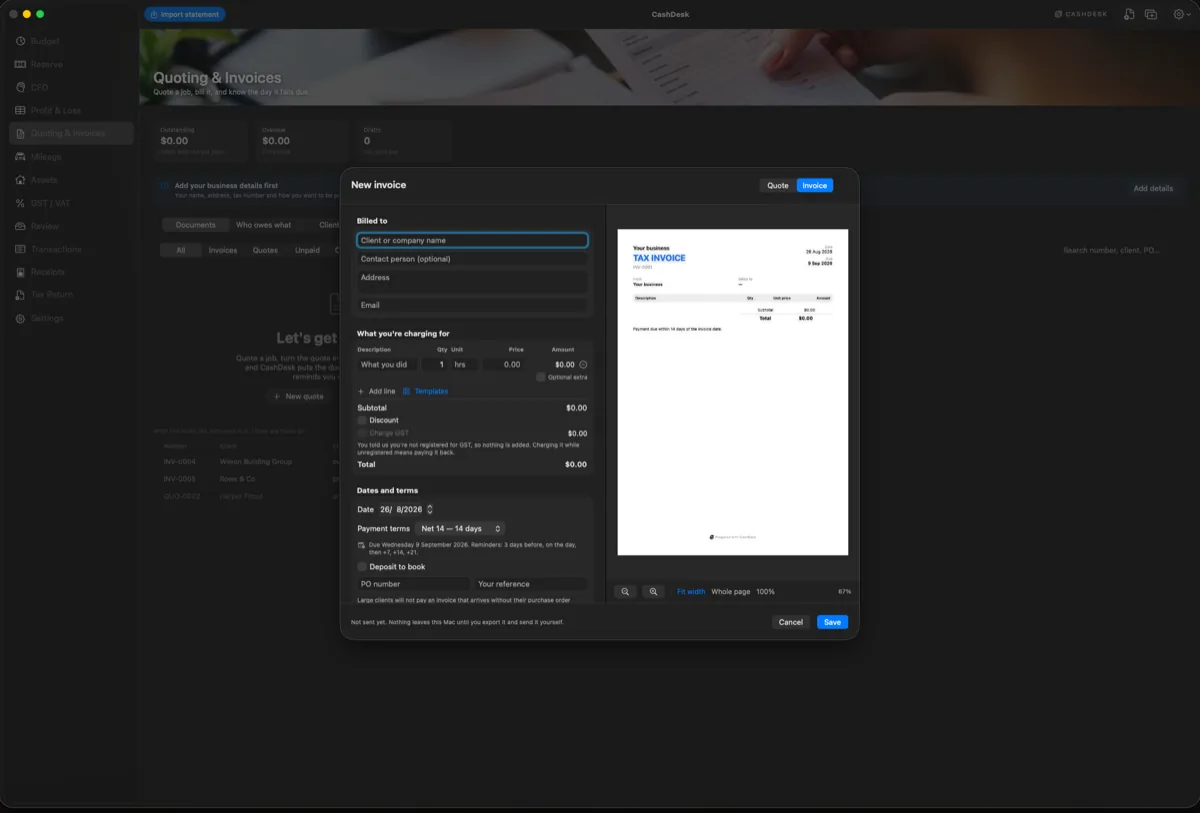Zoom in the invoice preview
The width and height of the screenshot is (1200, 813).
(653, 592)
